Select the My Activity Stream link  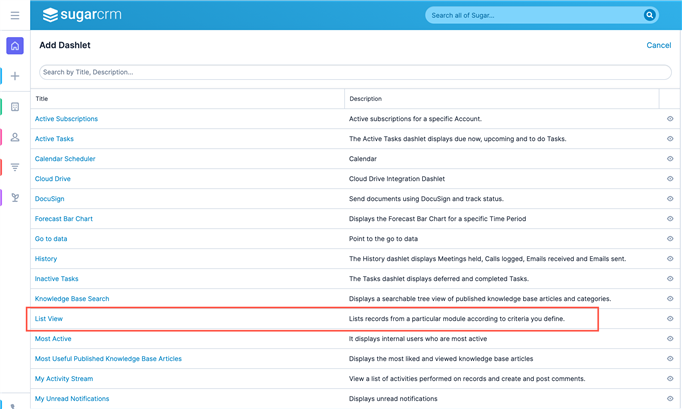click(x=64, y=379)
